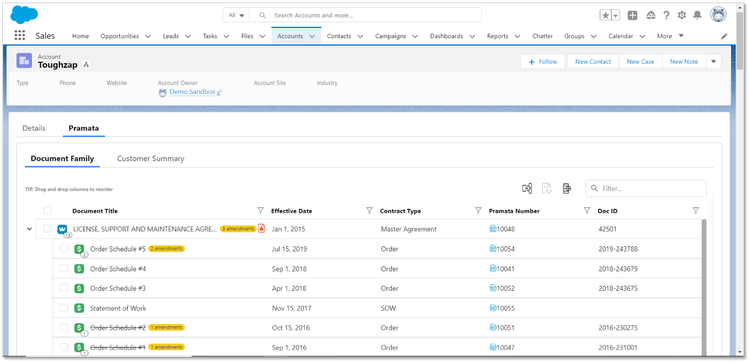Expand the Contacts nav dropdown chevron
Screen dimensions: 750x363
point(360,36)
